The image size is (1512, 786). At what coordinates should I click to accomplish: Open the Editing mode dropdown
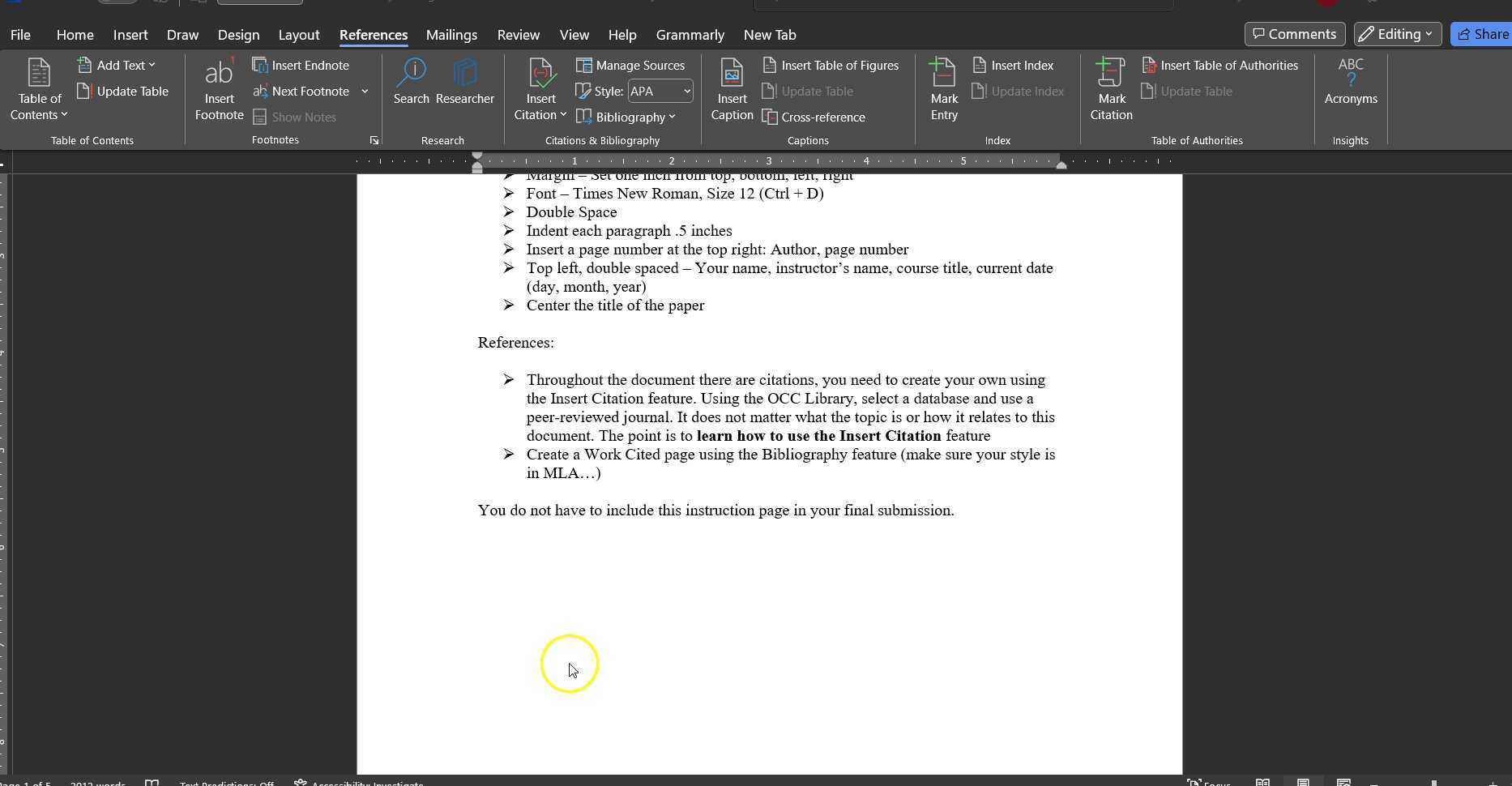(x=1396, y=34)
